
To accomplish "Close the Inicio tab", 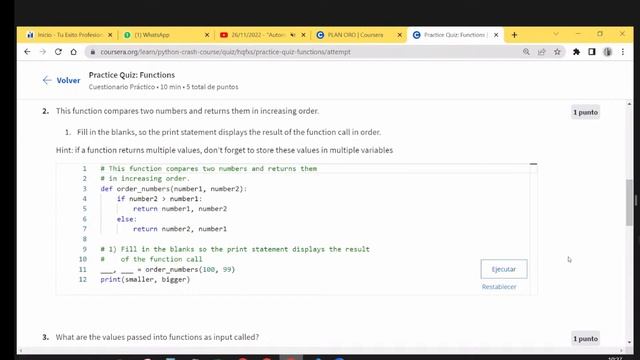I will point(110,35).
